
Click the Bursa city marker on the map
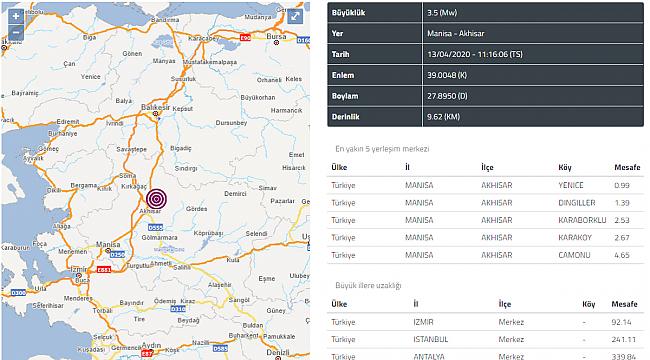276,42
